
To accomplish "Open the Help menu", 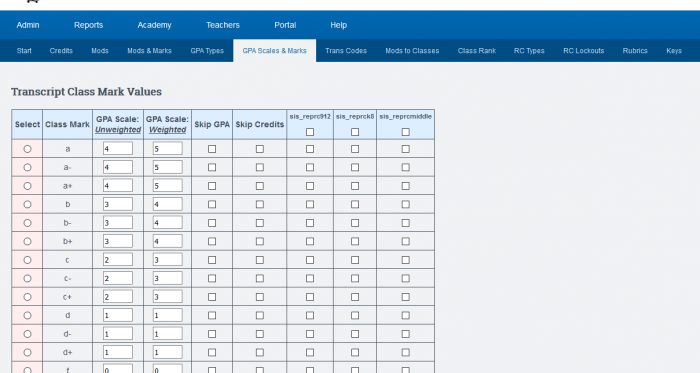I will click(x=338, y=25).
